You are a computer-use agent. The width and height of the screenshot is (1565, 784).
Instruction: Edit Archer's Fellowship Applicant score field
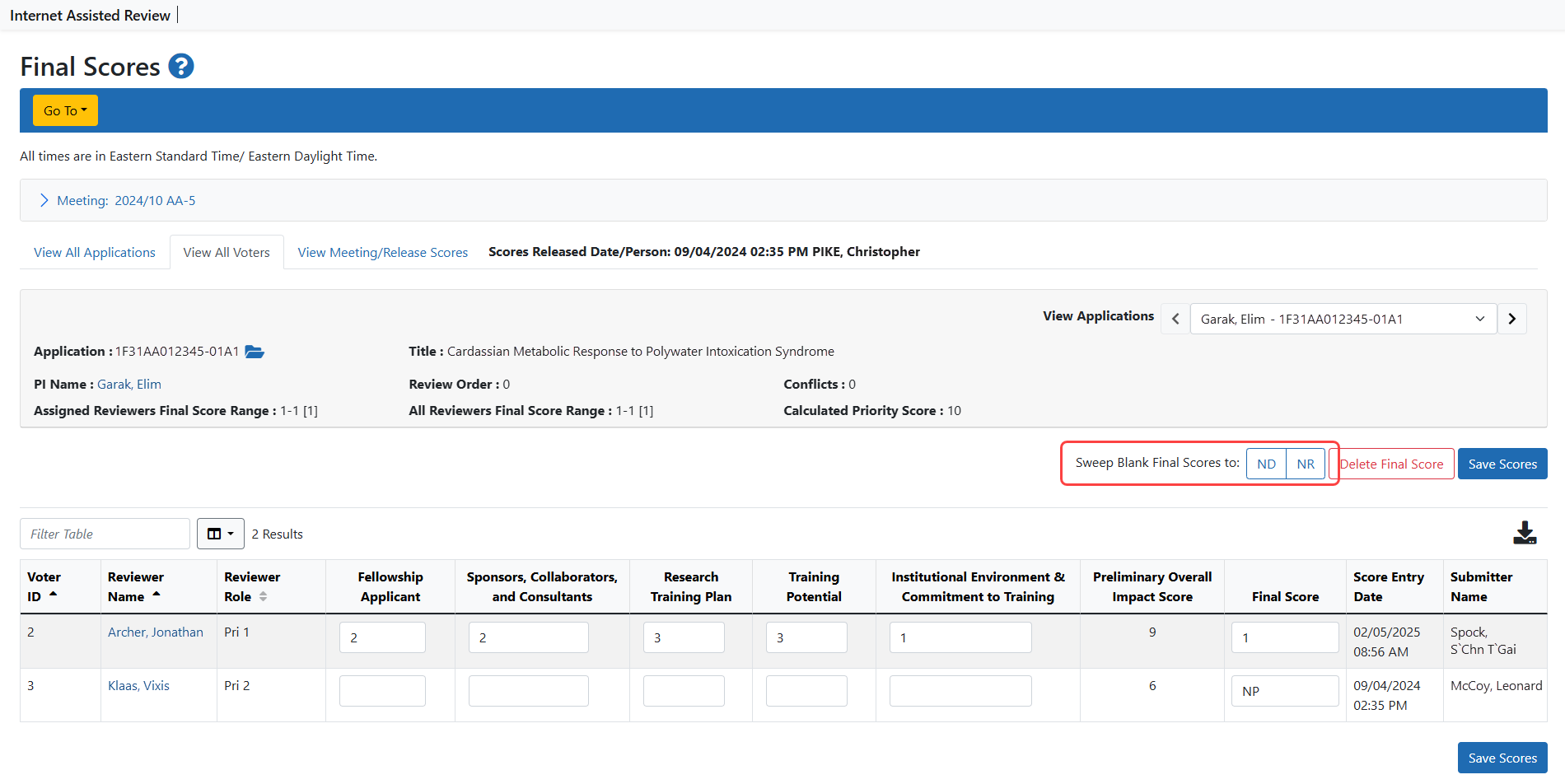pos(382,637)
